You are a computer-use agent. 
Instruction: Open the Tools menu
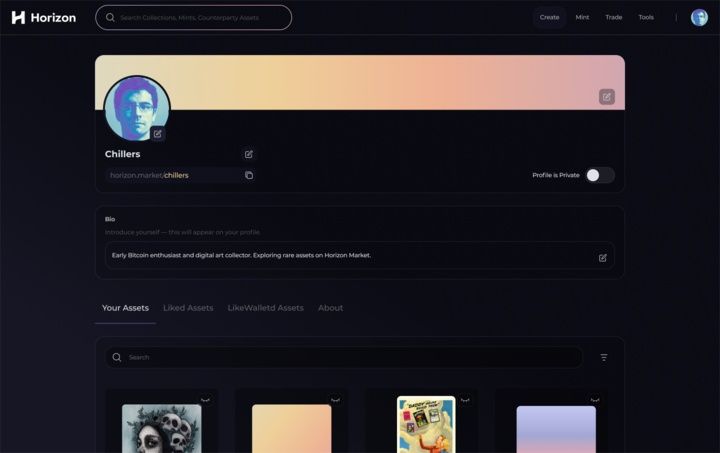(646, 17)
